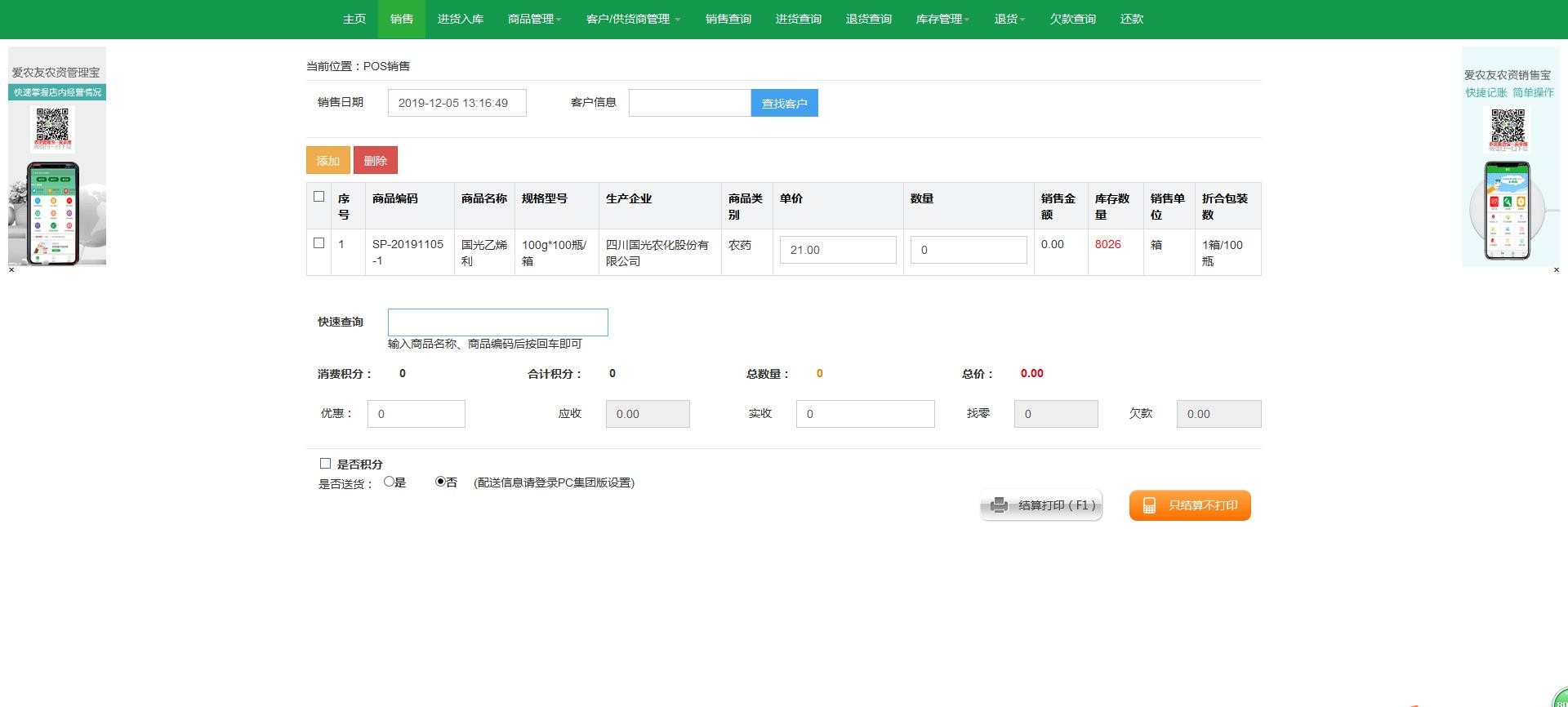Screen dimensions: 1568x707
Task: Expand the 商品管理 dropdown menu
Action: [534, 19]
